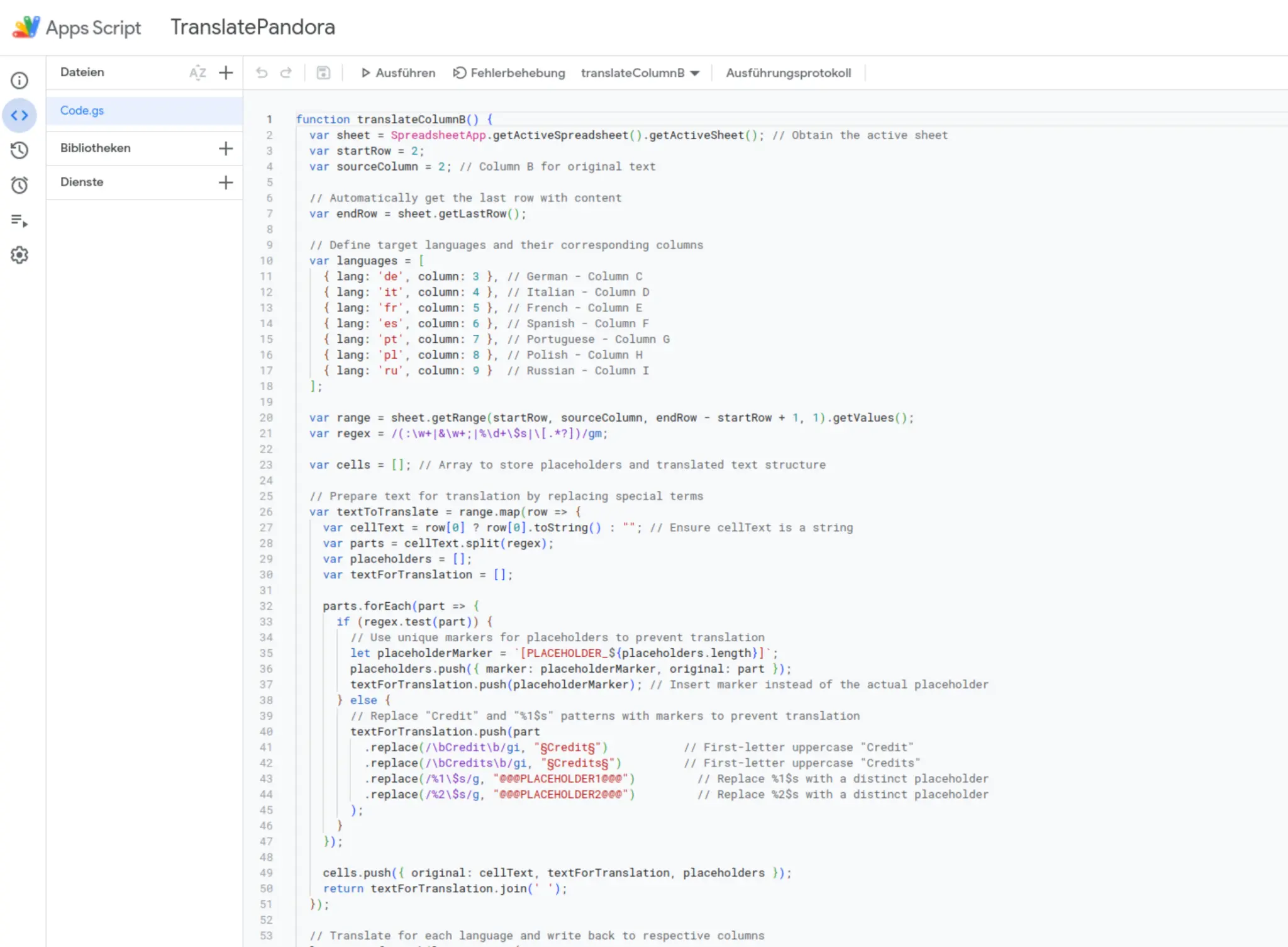The width and height of the screenshot is (1288, 947).
Task: Click 'placeholderMarker' declaration on line 35
Action: (435, 653)
